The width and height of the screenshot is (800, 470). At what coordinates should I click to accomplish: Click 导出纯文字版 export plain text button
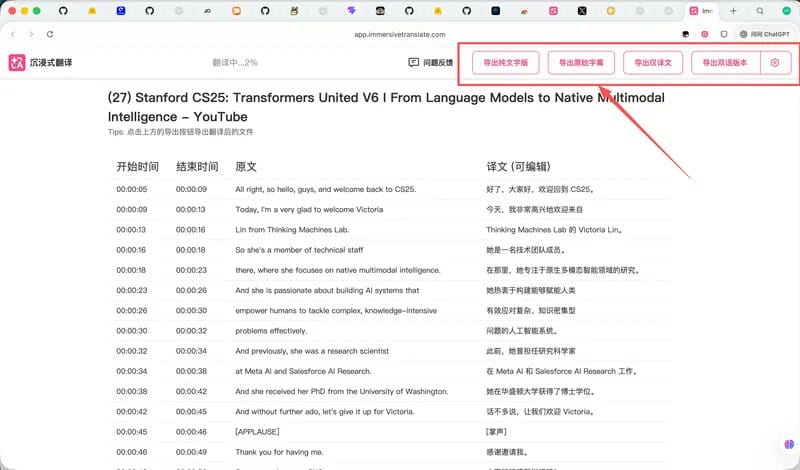pyautogui.click(x=506, y=63)
